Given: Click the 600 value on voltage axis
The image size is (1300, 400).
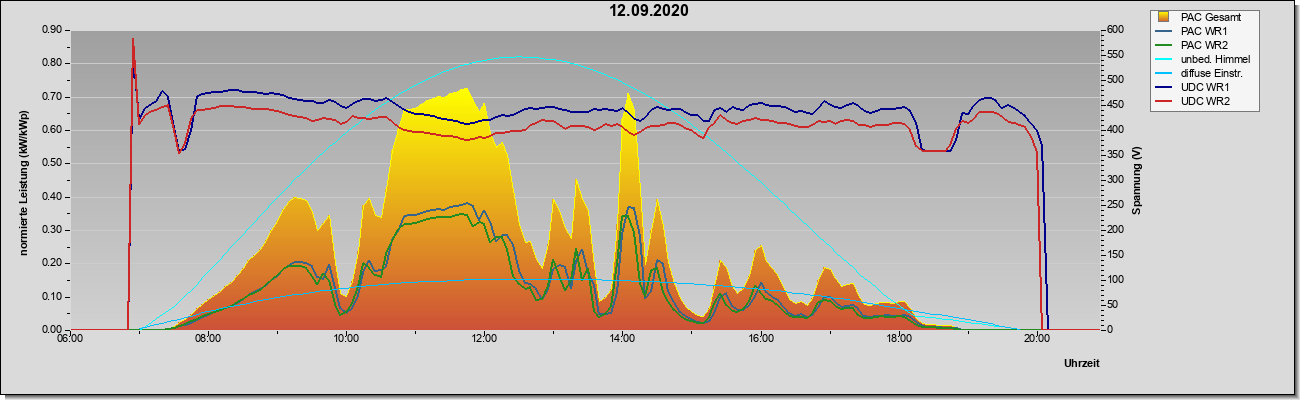Looking at the screenshot, I should tap(1115, 29).
